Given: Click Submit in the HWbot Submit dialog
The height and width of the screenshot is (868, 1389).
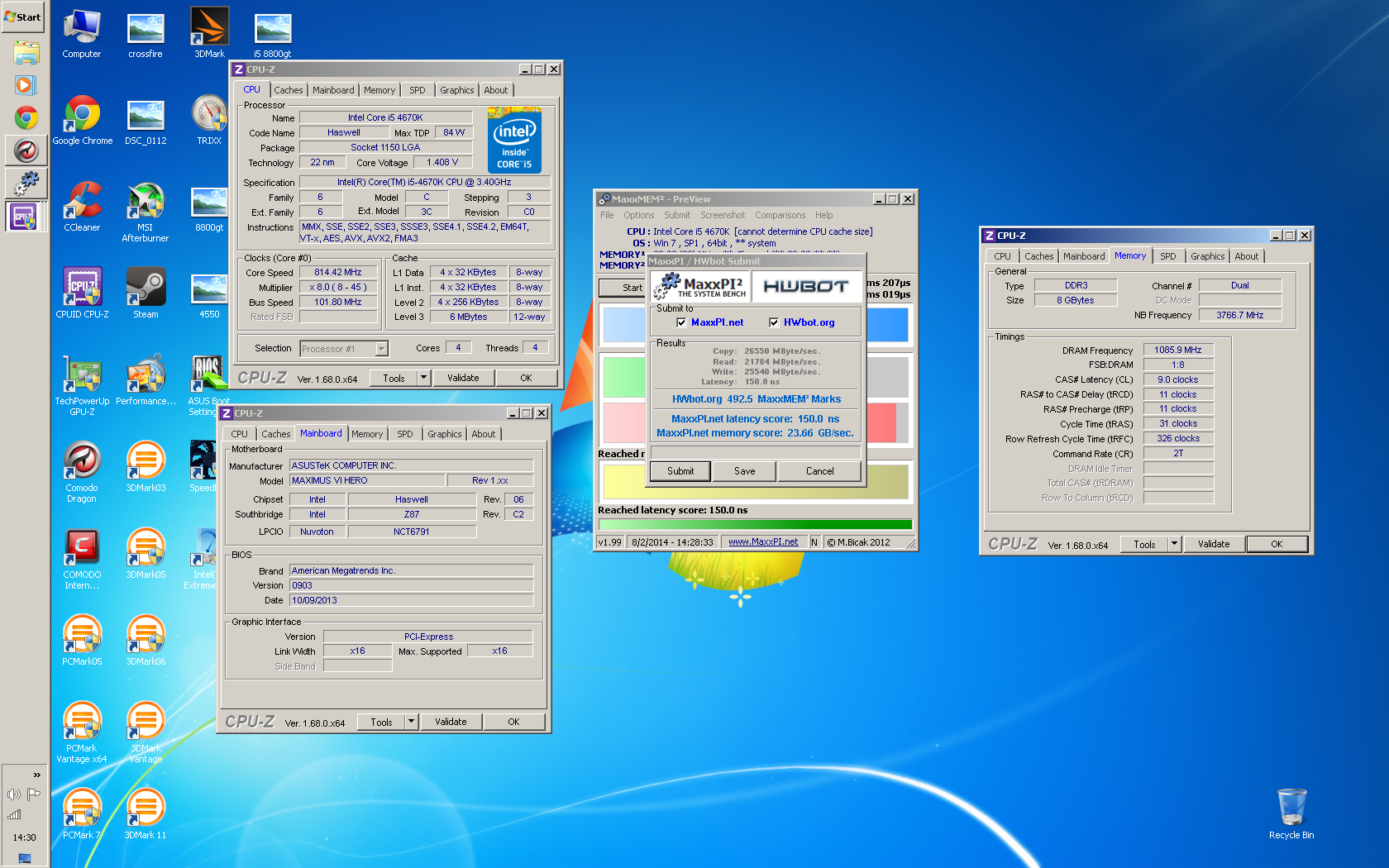Looking at the screenshot, I should tap(680, 471).
